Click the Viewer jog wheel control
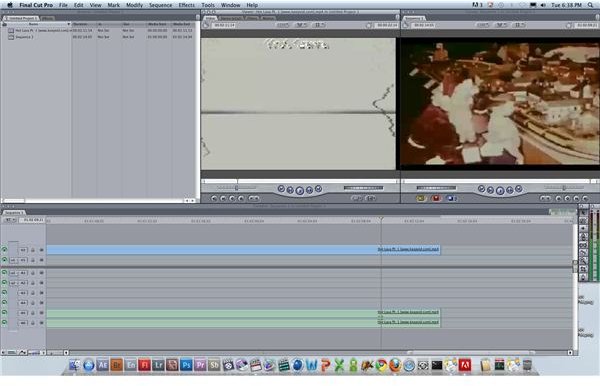600x386 pixels. pyautogui.click(x=363, y=188)
